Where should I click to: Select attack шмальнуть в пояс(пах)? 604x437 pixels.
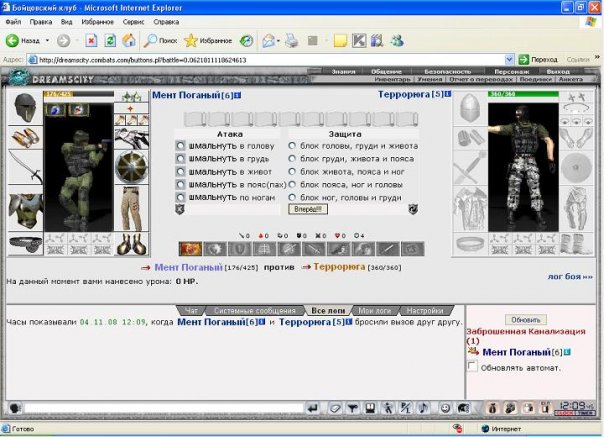180,185
